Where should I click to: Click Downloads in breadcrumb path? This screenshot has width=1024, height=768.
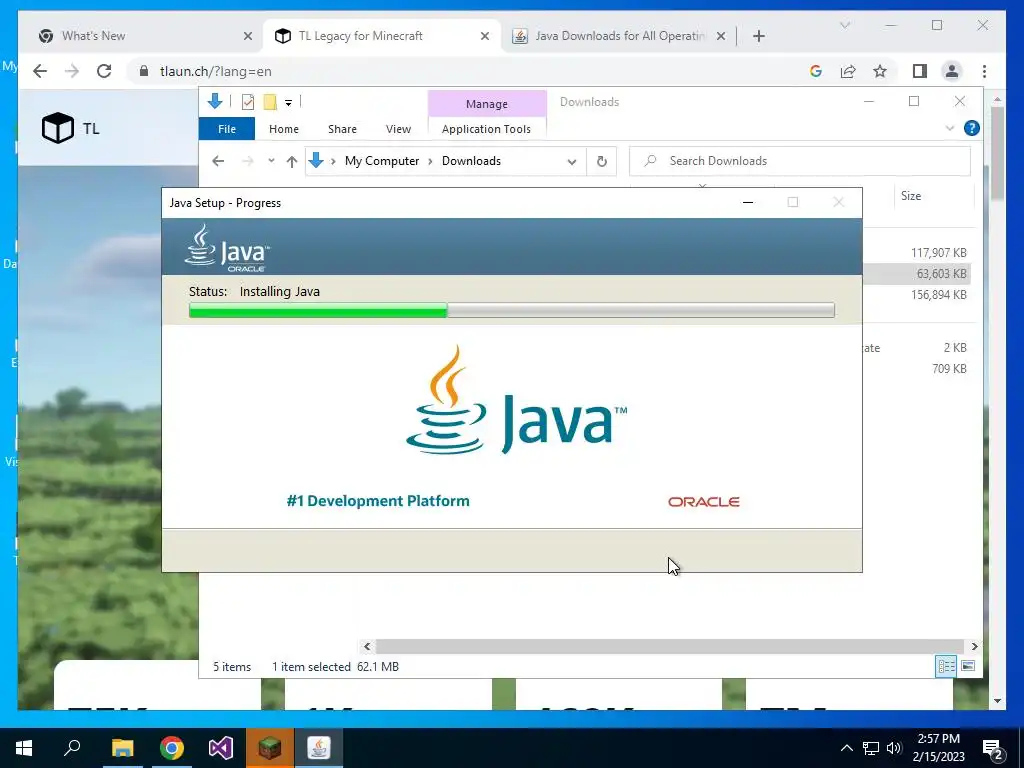pos(471,161)
